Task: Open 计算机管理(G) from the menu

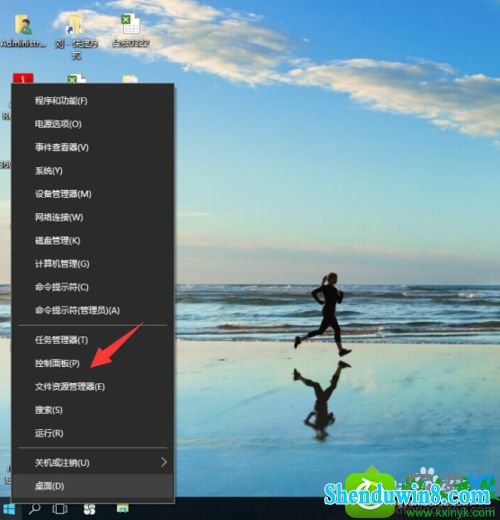Action: click(93, 264)
